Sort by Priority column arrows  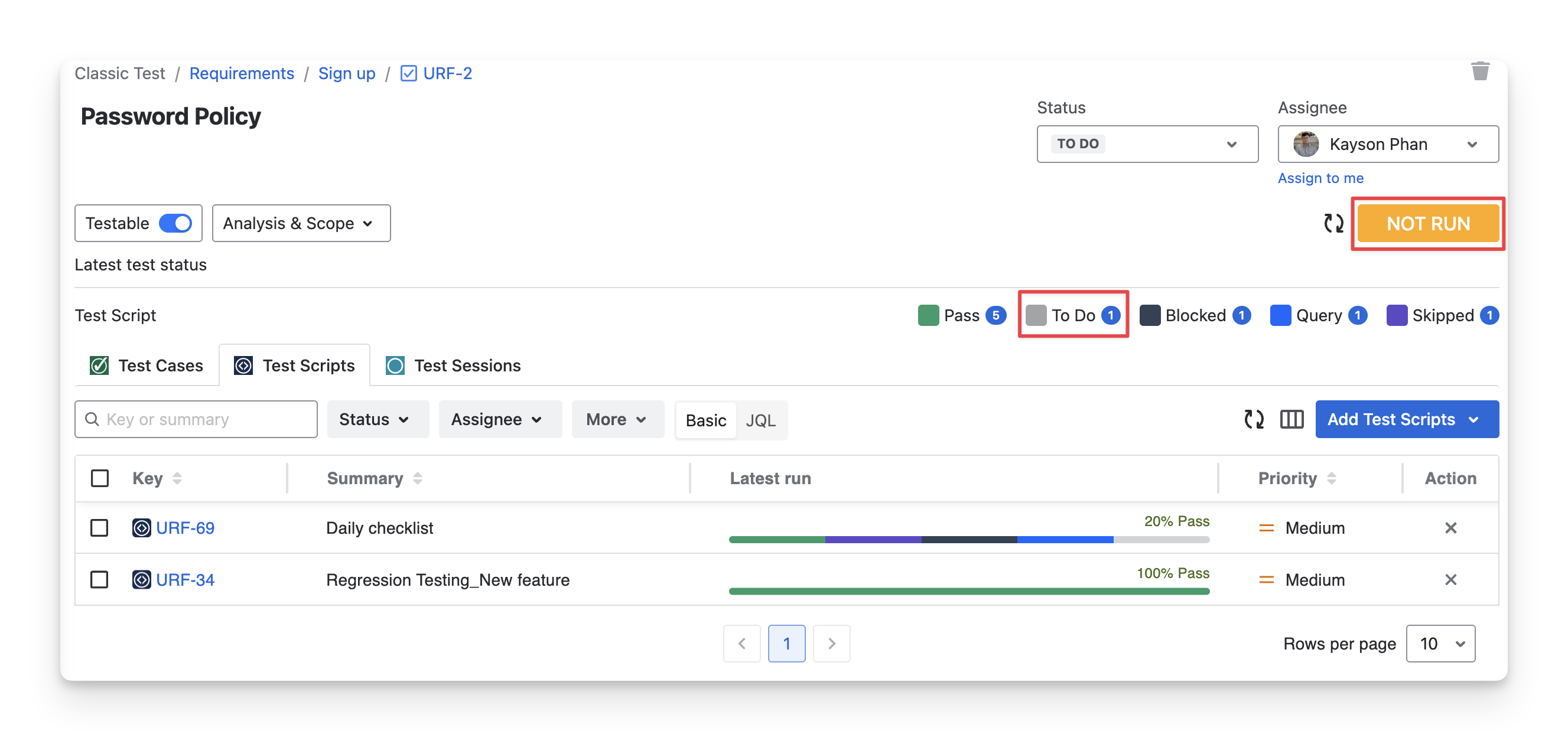[x=1331, y=478]
